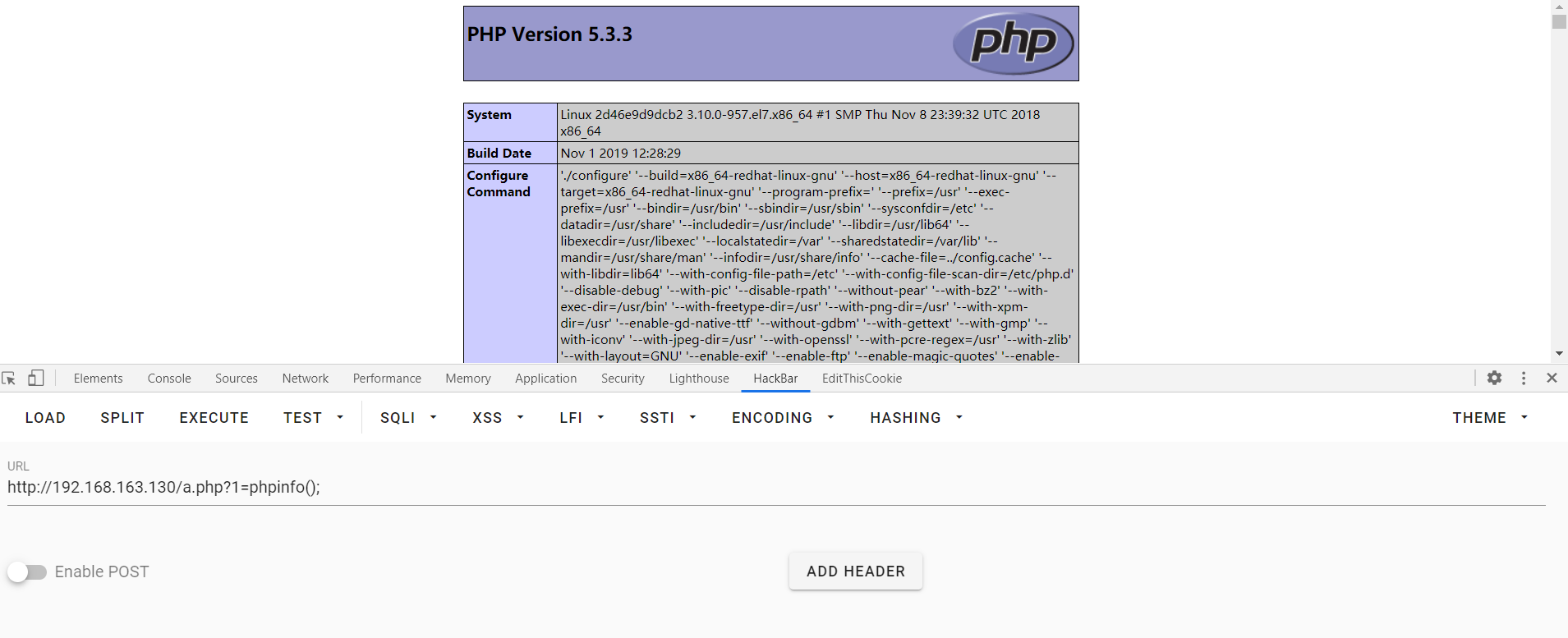Open the XSS payload dropdown

click(x=498, y=417)
